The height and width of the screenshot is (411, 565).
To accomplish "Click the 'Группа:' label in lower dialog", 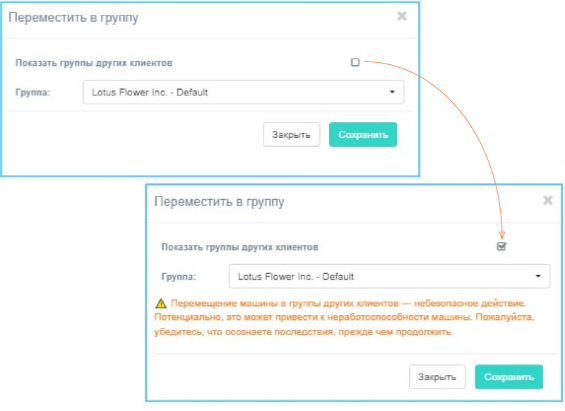I will [178, 277].
